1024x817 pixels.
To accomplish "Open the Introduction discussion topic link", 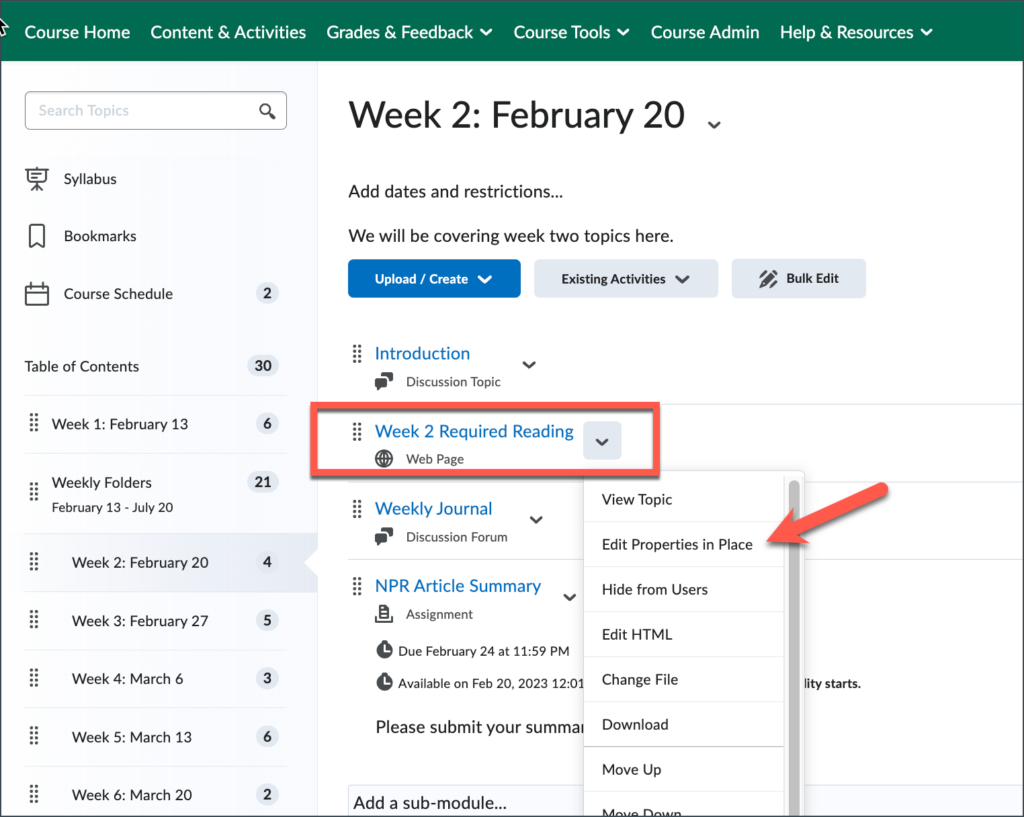I will 422,353.
